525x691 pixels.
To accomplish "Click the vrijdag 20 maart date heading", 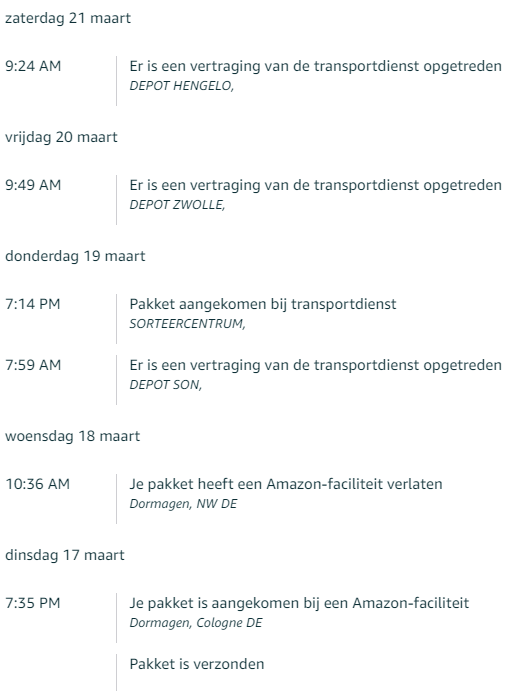I will pyautogui.click(x=61, y=137).
